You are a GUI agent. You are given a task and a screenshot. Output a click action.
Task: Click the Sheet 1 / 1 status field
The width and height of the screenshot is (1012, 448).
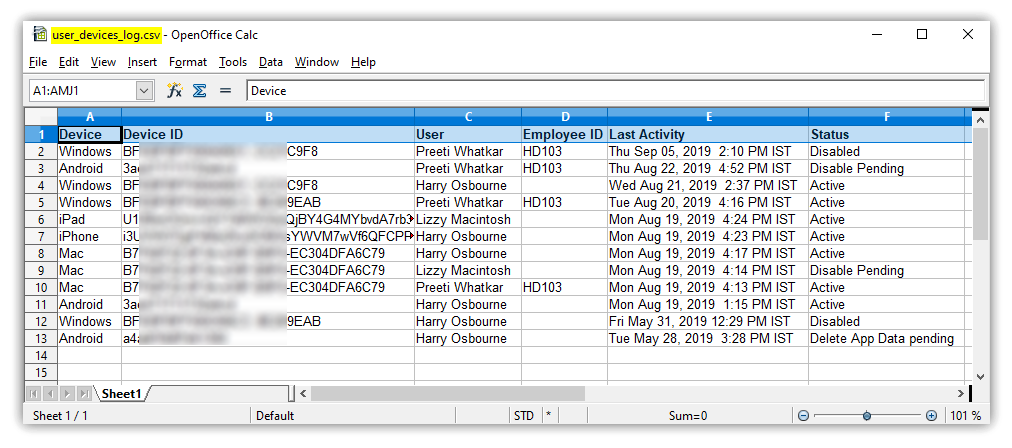click(138, 416)
